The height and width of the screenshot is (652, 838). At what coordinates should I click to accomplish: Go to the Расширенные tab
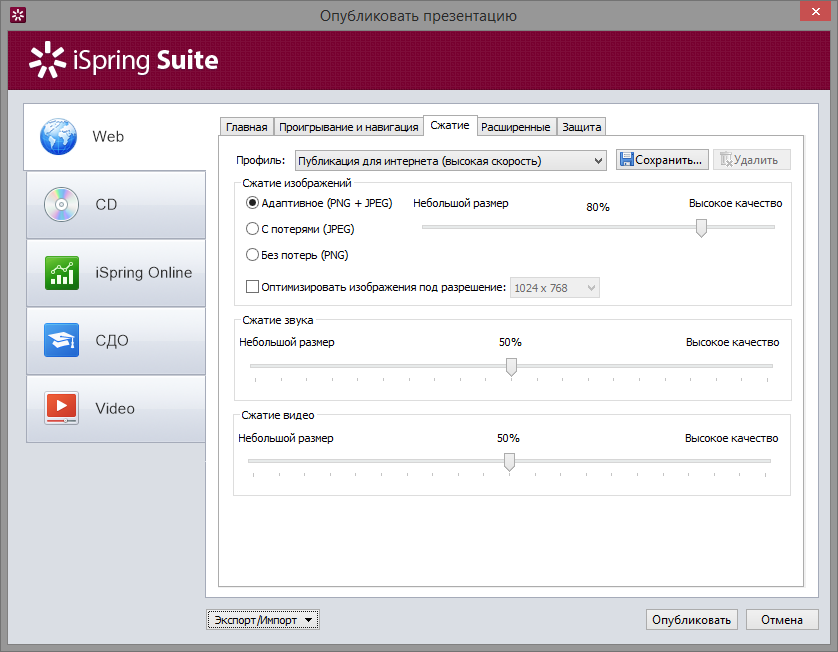(516, 127)
